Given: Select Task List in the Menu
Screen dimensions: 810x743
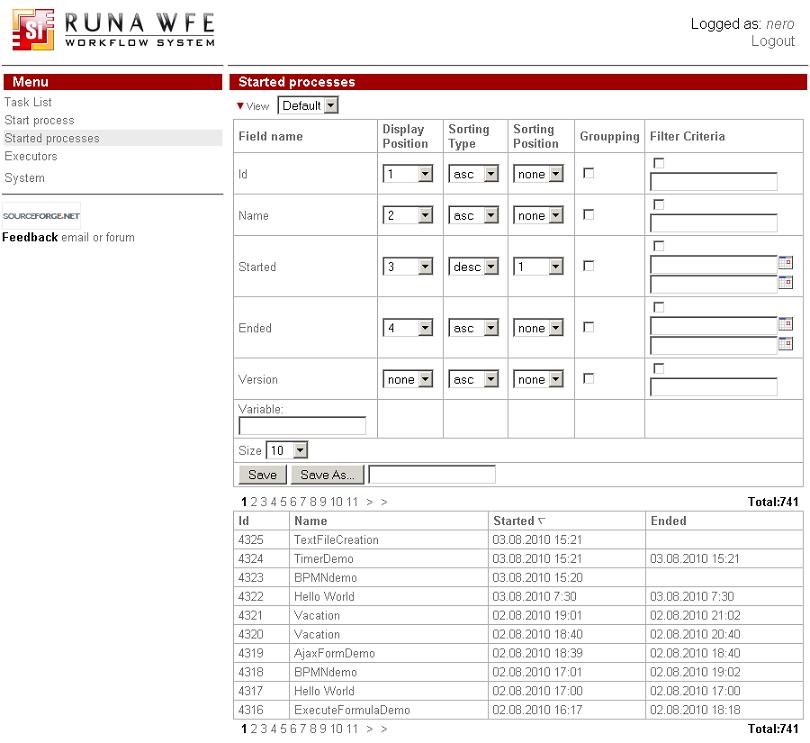Looking at the screenshot, I should point(27,102).
